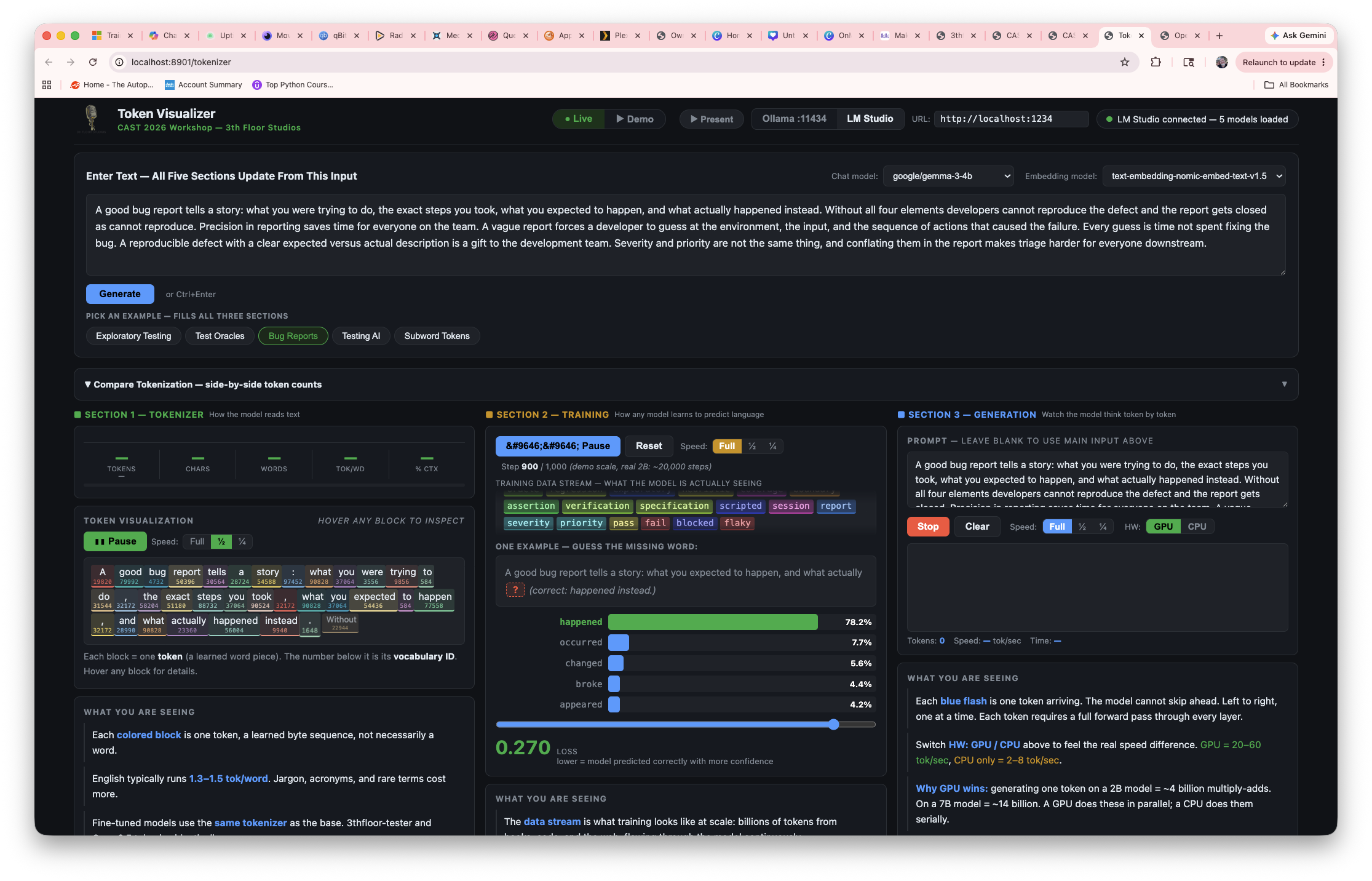1372x881 pixels.
Task: Adjust the training step slider
Action: point(686,725)
